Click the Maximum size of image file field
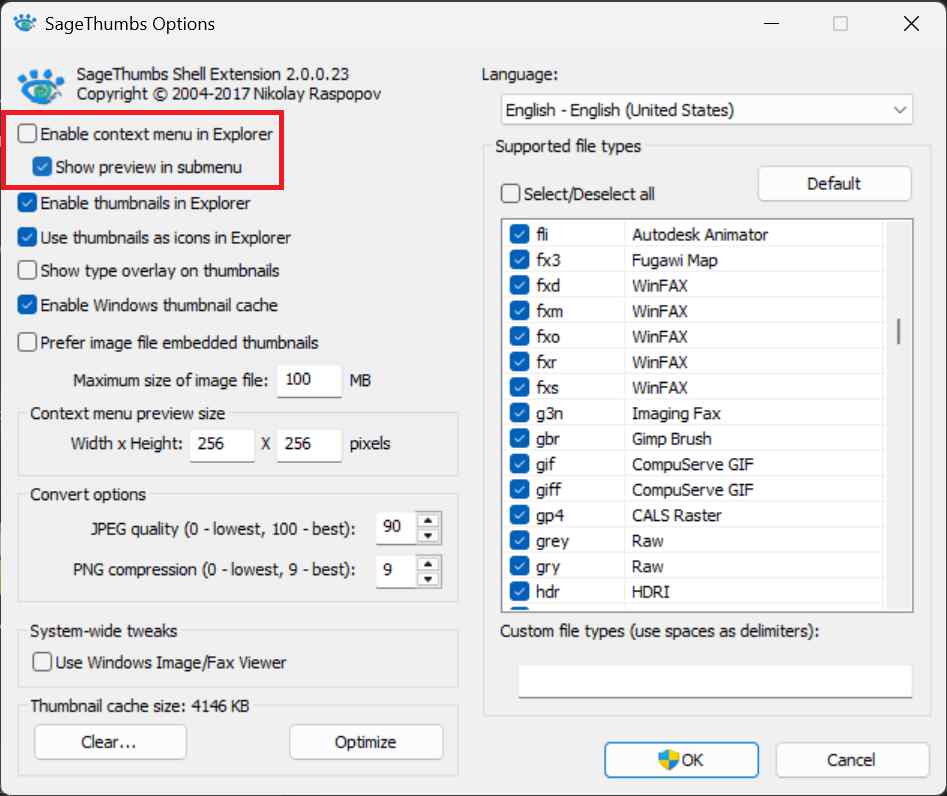This screenshot has height=796, width=947. [x=309, y=380]
